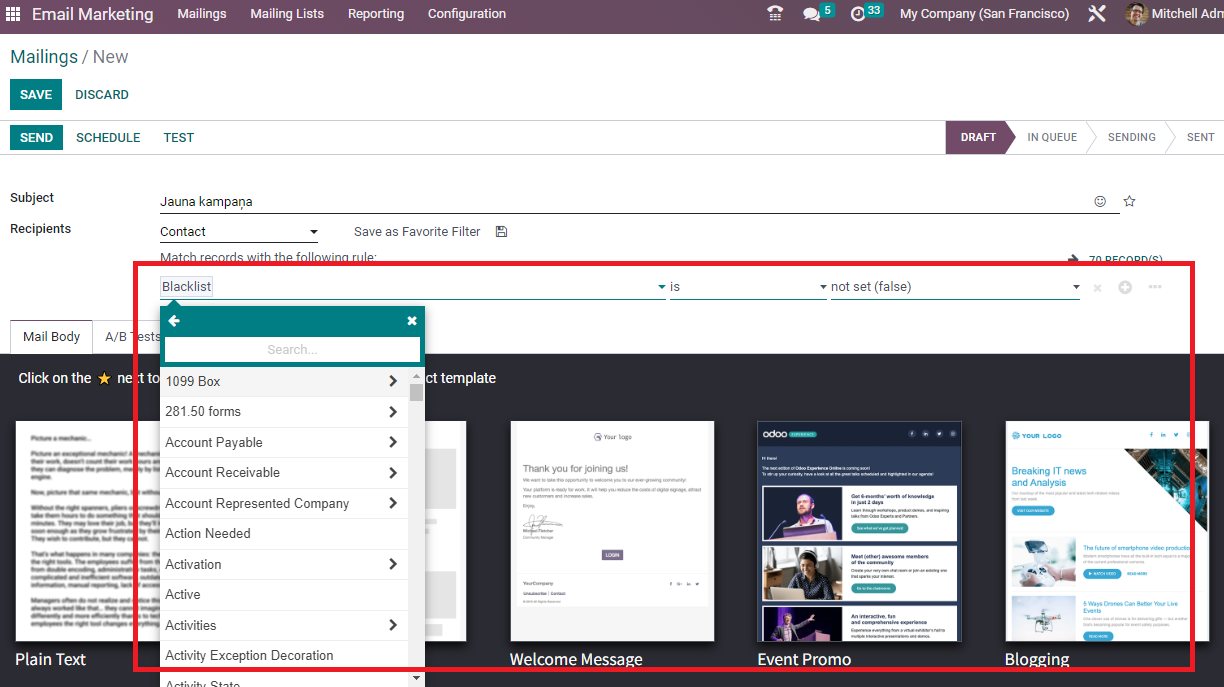Screen dimensions: 1224x687
Task: Switch to the Mail Body tab
Action: (52, 337)
